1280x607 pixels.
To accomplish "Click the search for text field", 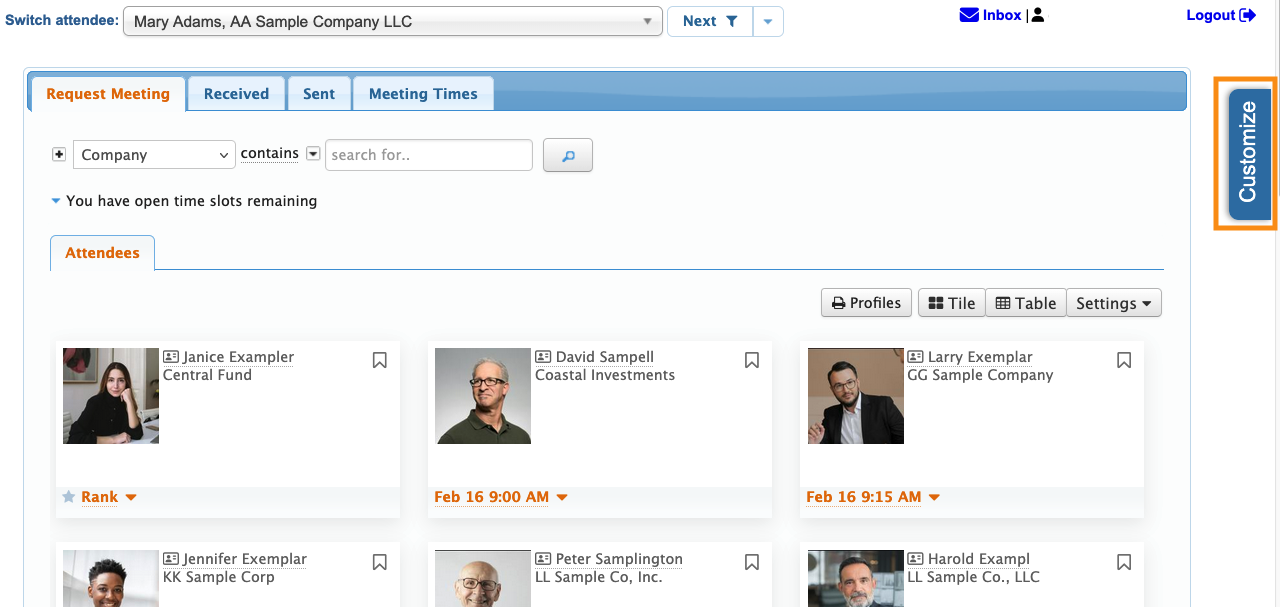I will coord(428,155).
